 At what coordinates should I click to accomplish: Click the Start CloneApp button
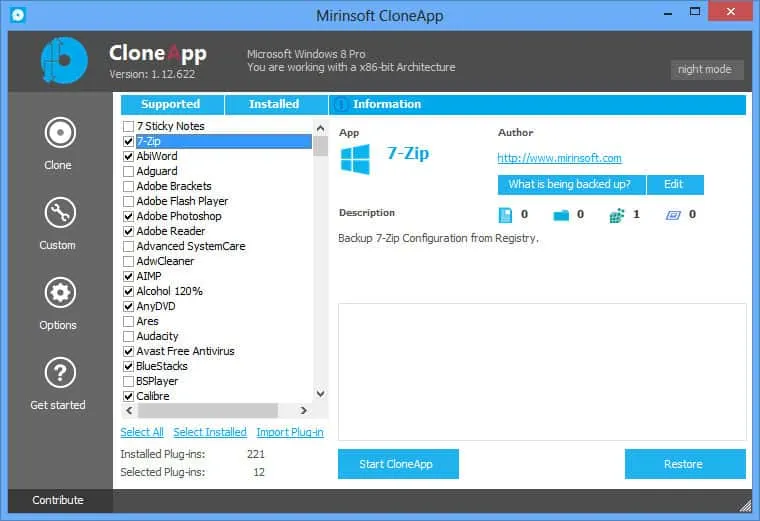pyautogui.click(x=398, y=464)
